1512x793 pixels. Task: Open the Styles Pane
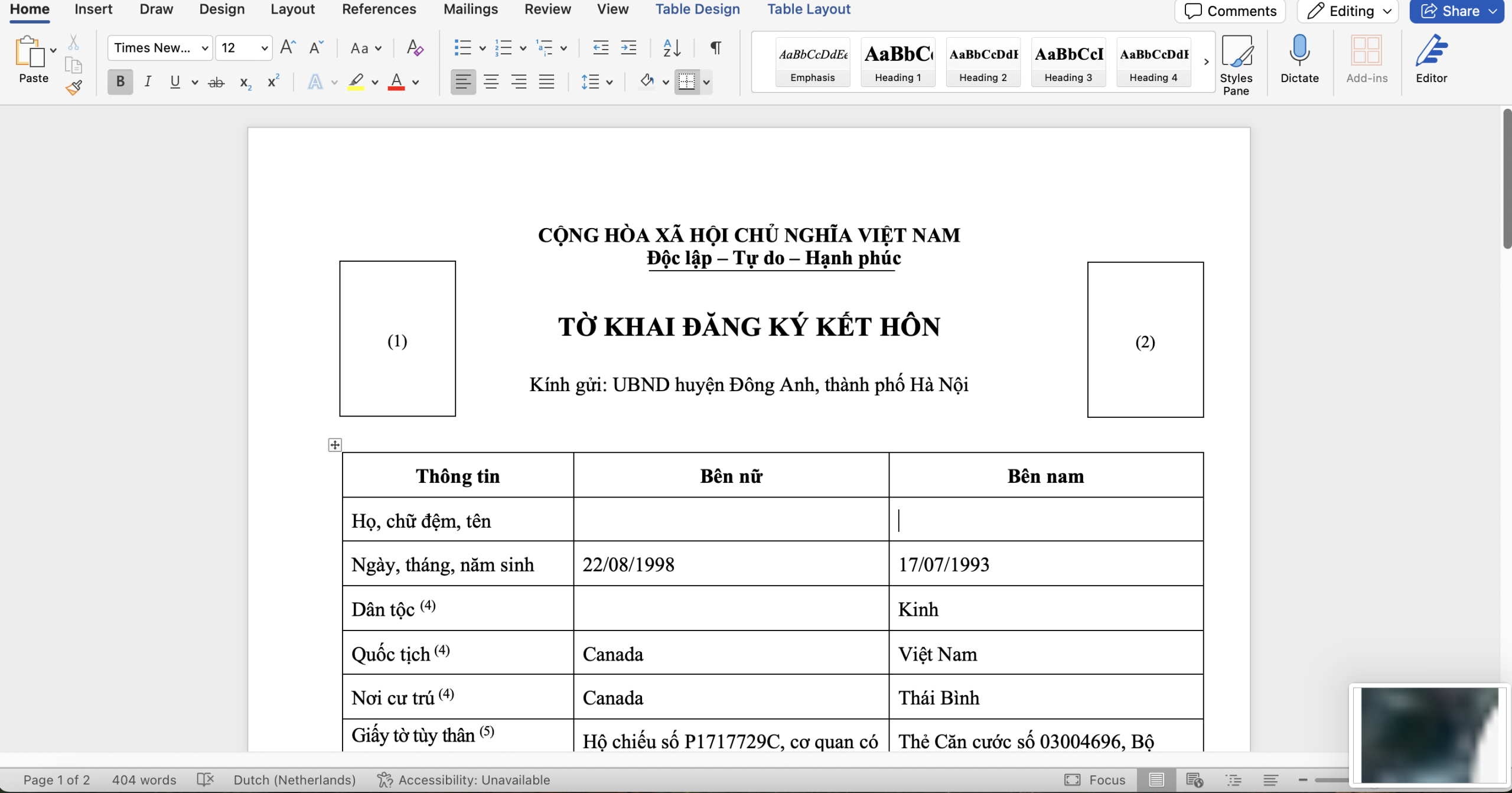tap(1236, 65)
